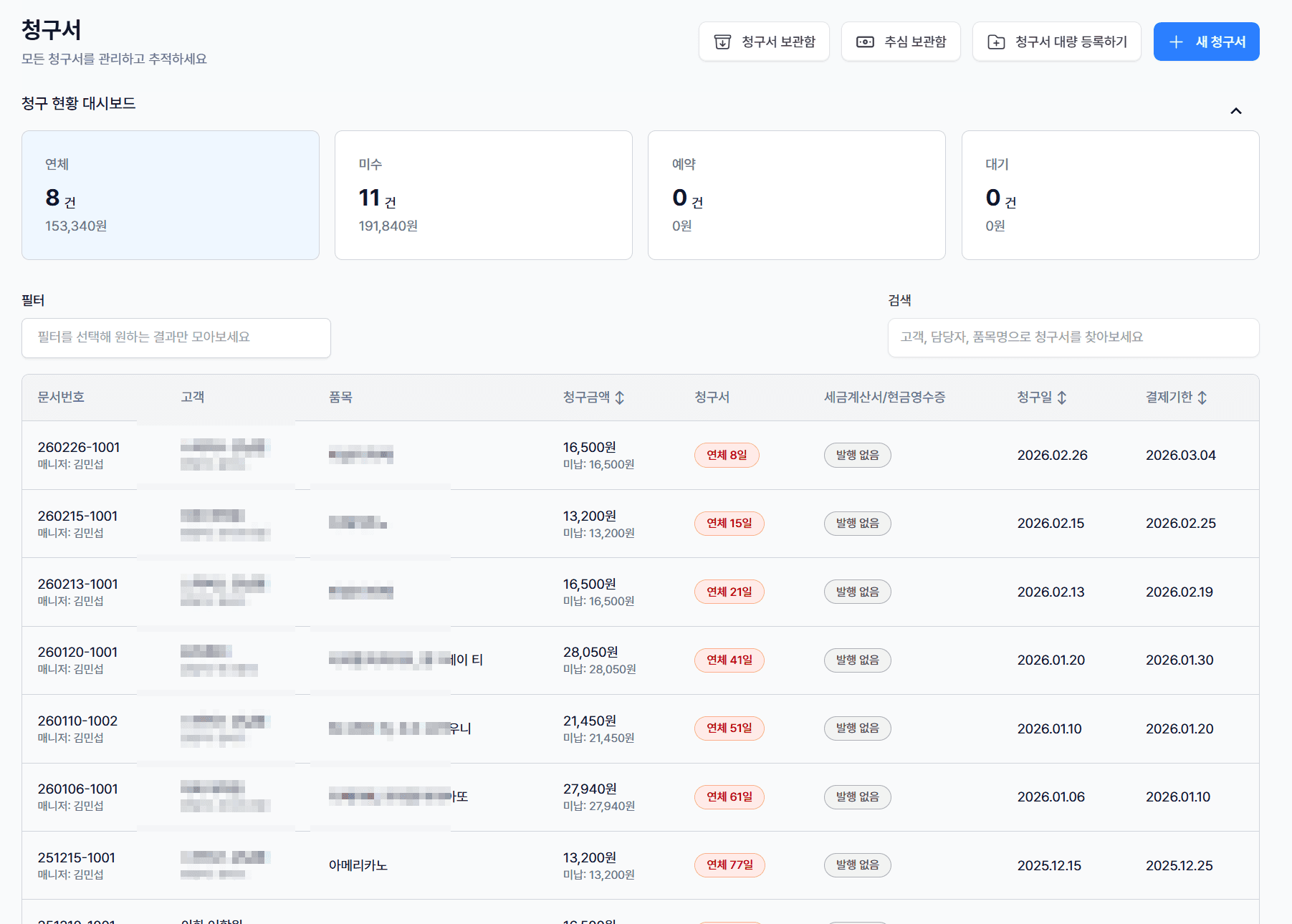Open invoice 260120-1001
1292x924 pixels.
[77, 653]
